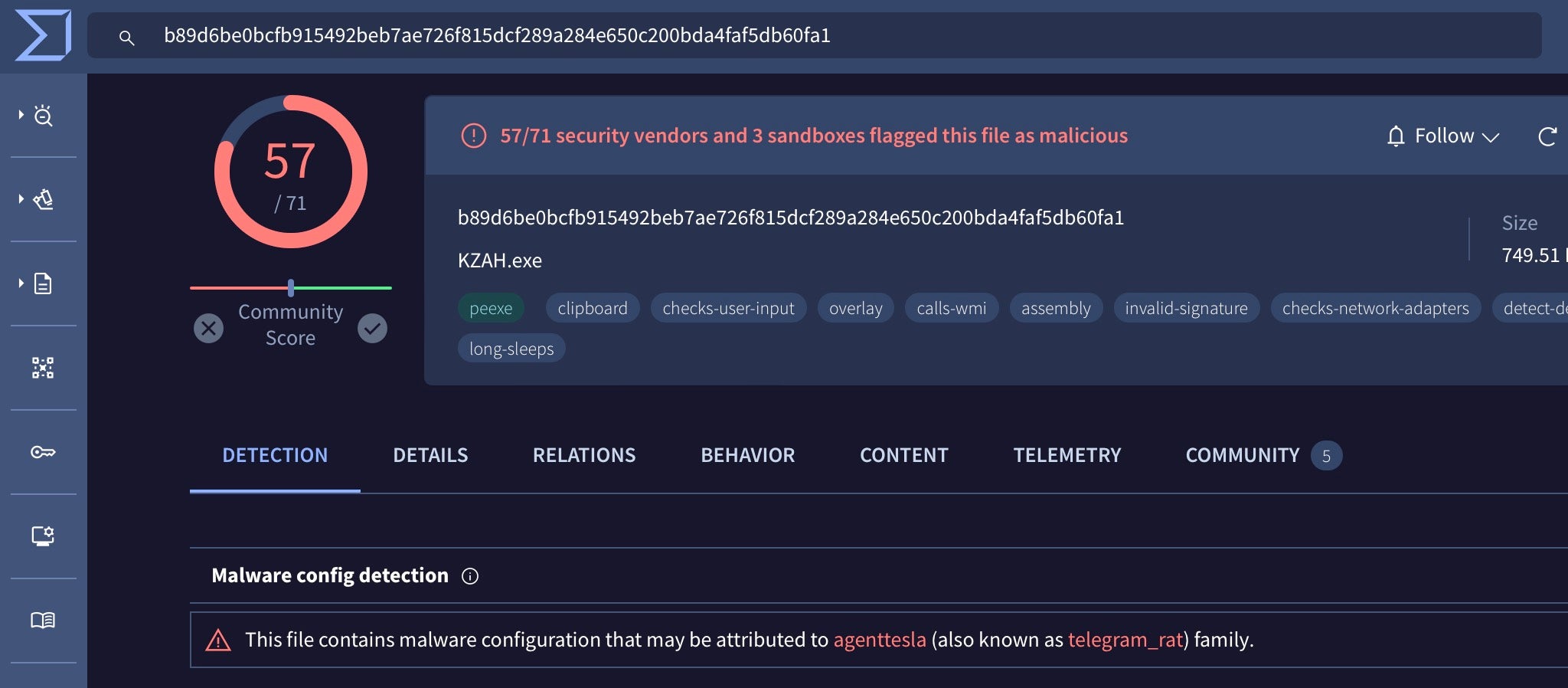Click the reanalyze refresh icon
Screen dimensions: 1568x688
1547,136
